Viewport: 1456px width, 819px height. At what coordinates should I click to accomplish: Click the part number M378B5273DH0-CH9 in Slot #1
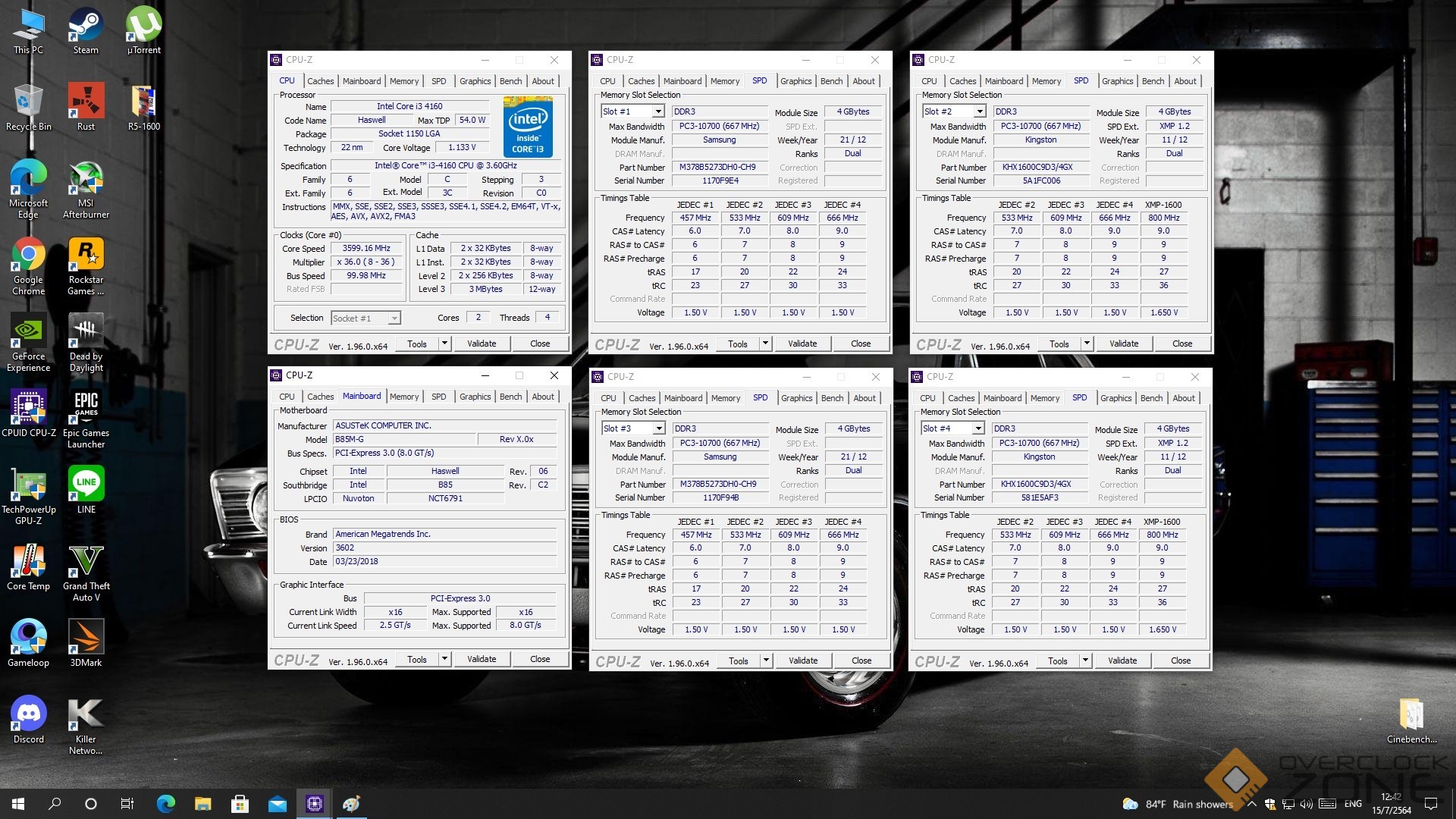[x=719, y=168]
